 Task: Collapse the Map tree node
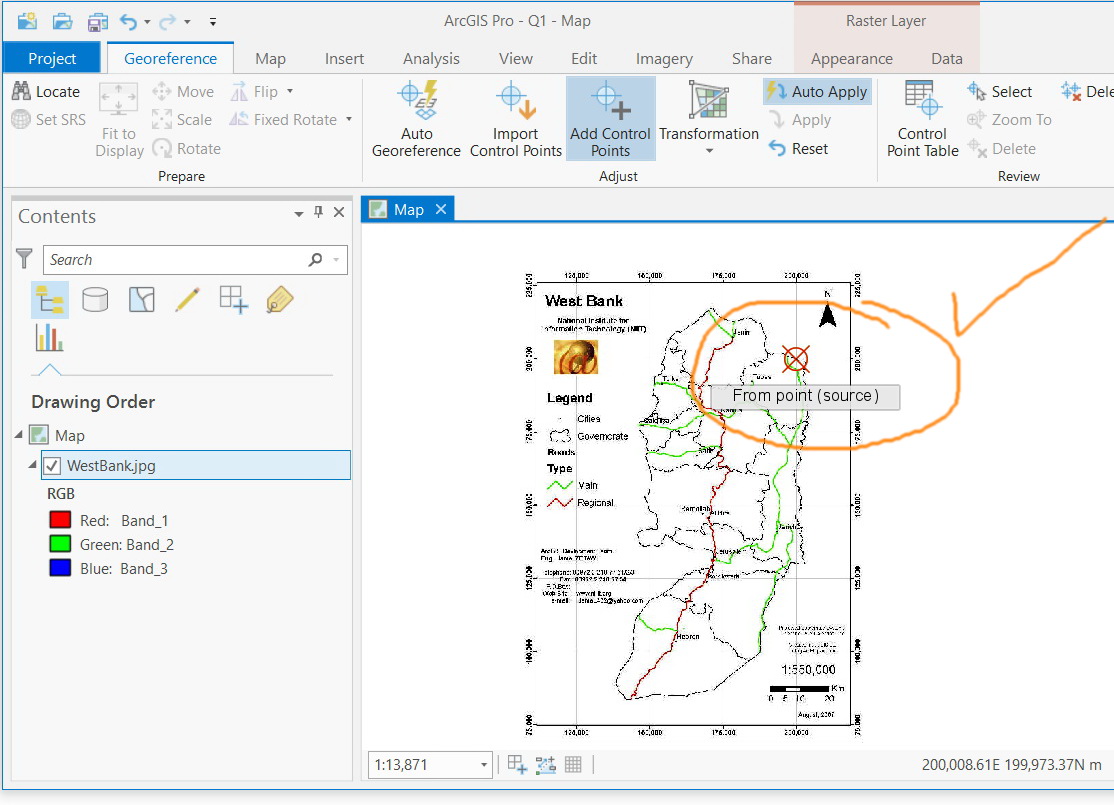coord(19,435)
